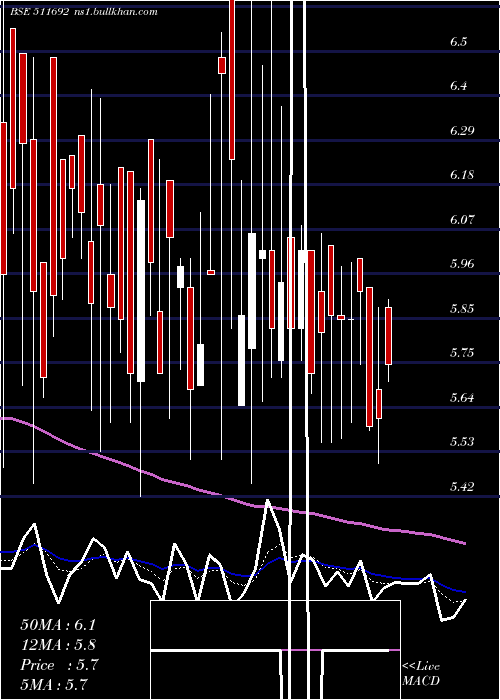
Task: Click the pink 50MA line's right end
Action: click(x=463, y=542)
